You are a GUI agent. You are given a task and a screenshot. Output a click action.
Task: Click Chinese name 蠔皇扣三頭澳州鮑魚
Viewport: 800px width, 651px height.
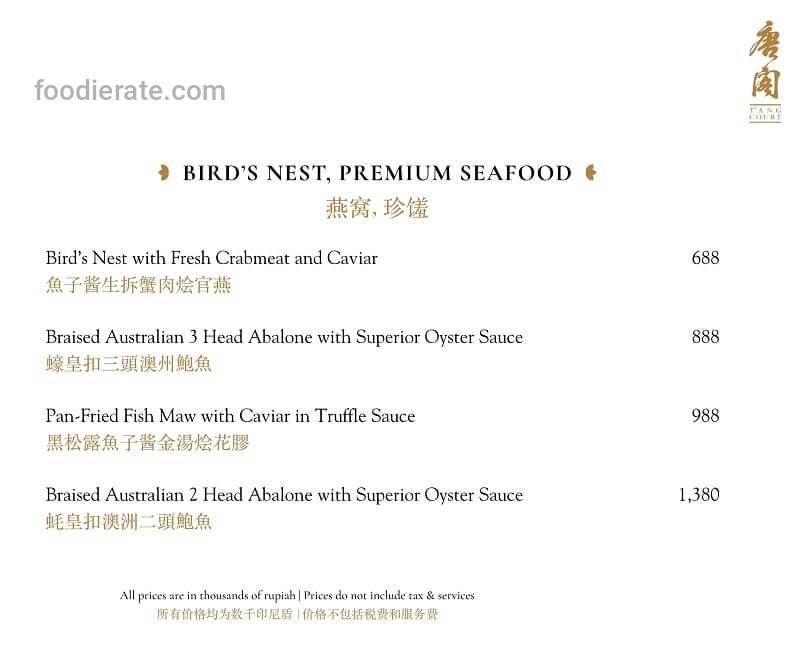coord(129,364)
